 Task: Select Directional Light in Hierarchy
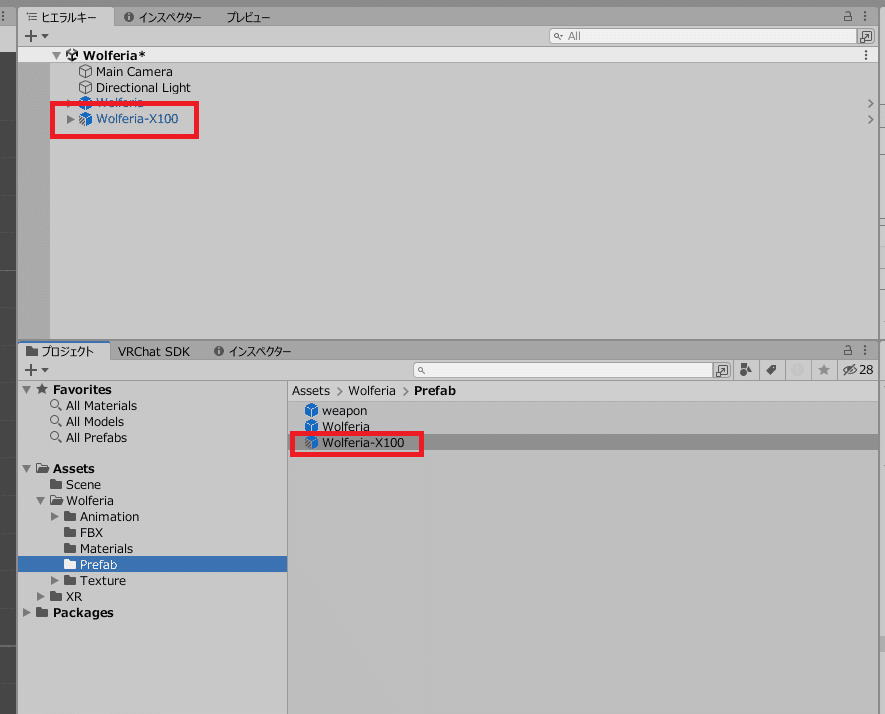point(143,87)
